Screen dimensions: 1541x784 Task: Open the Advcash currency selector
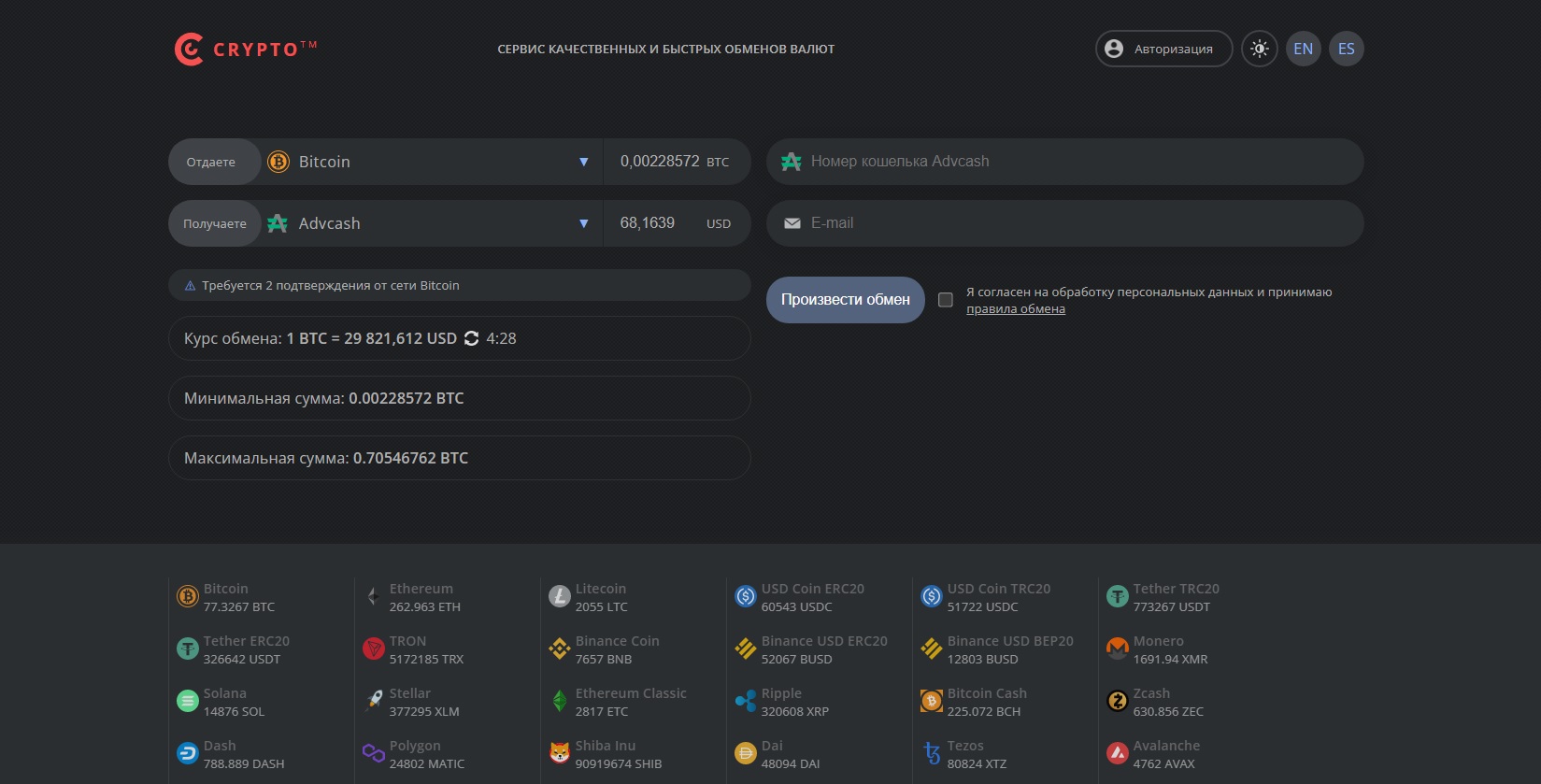(x=432, y=223)
